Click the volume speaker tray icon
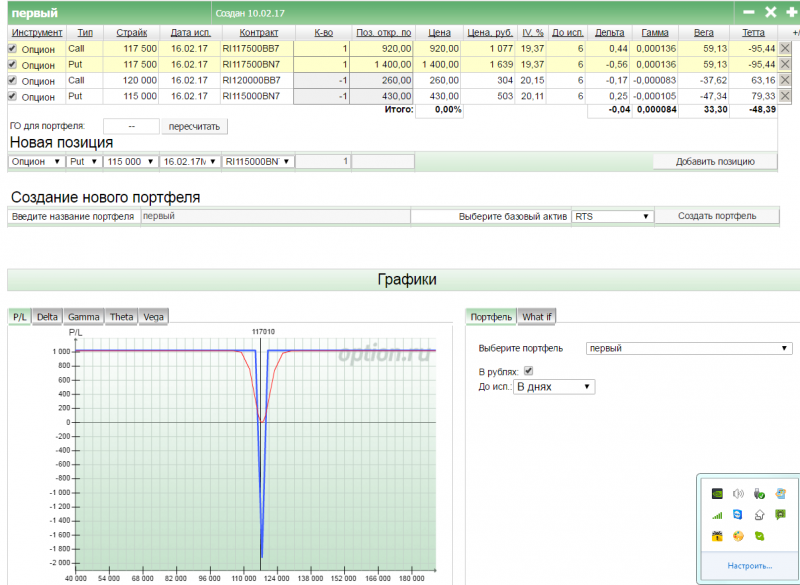The image size is (800, 585). (x=738, y=493)
